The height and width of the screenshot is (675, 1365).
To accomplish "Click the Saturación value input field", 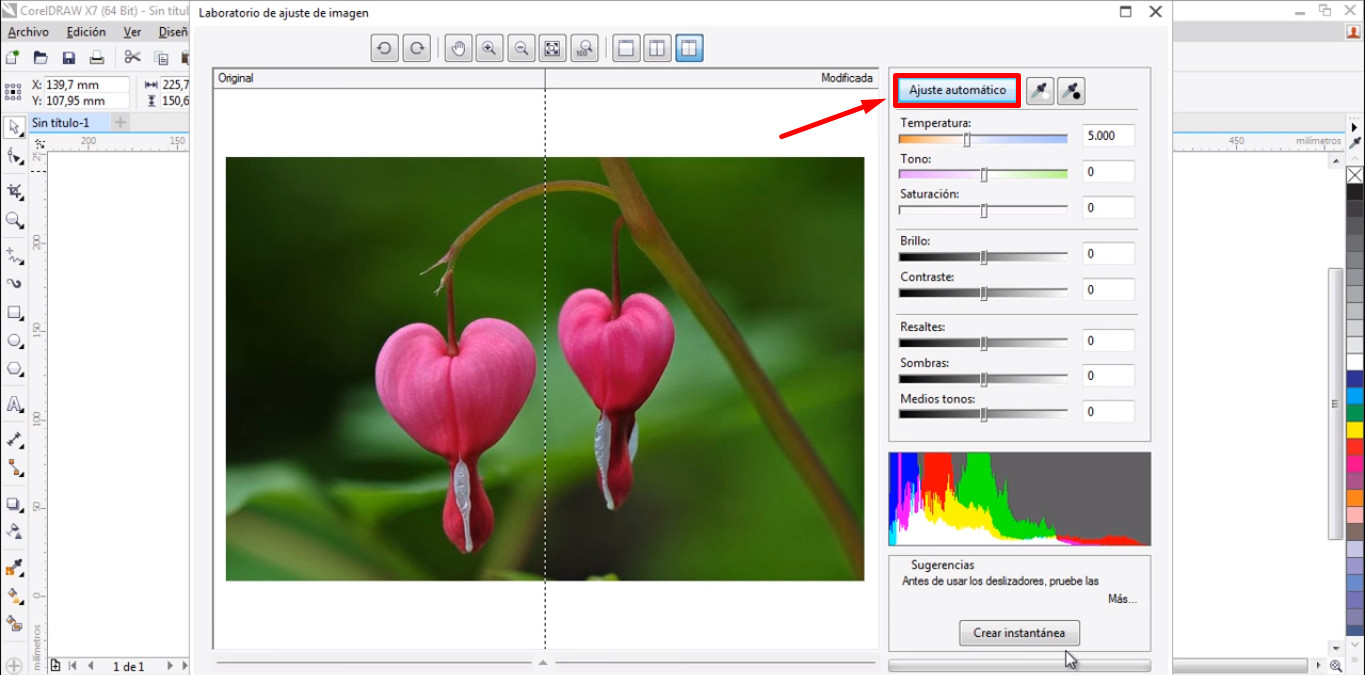I will point(1107,207).
